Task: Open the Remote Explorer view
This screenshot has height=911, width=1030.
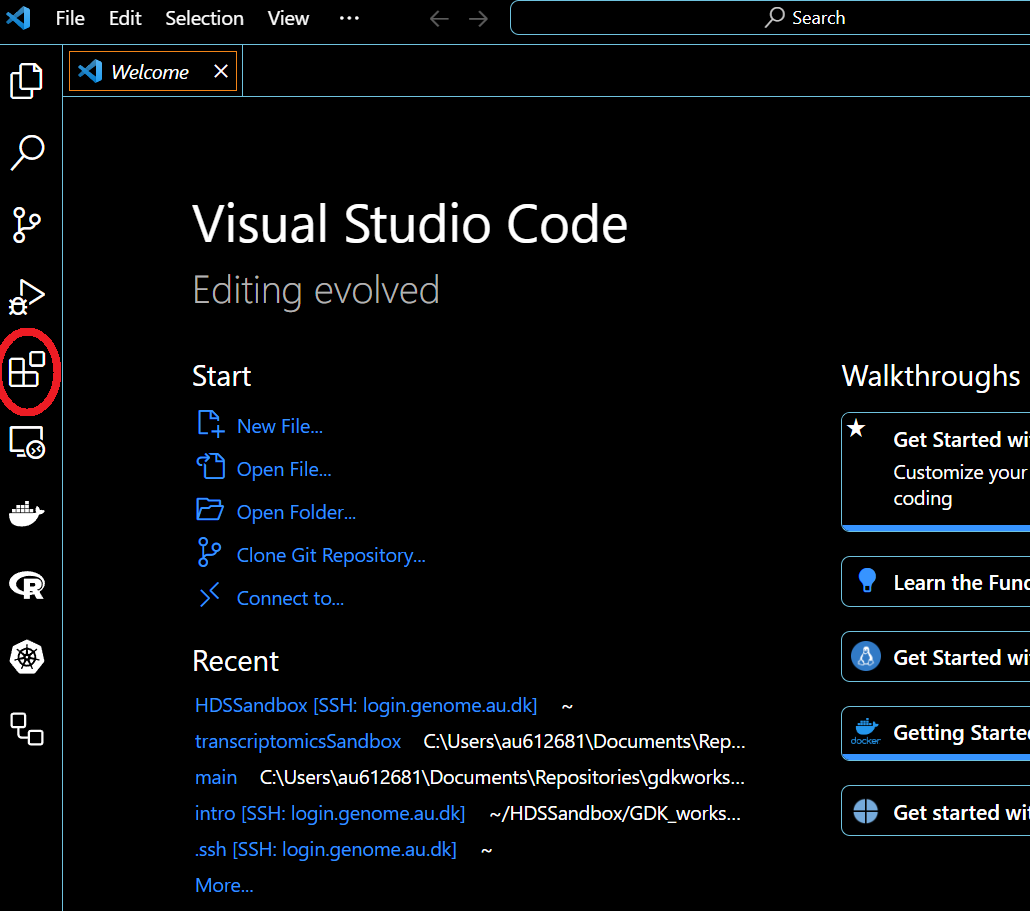Action: coord(27,442)
